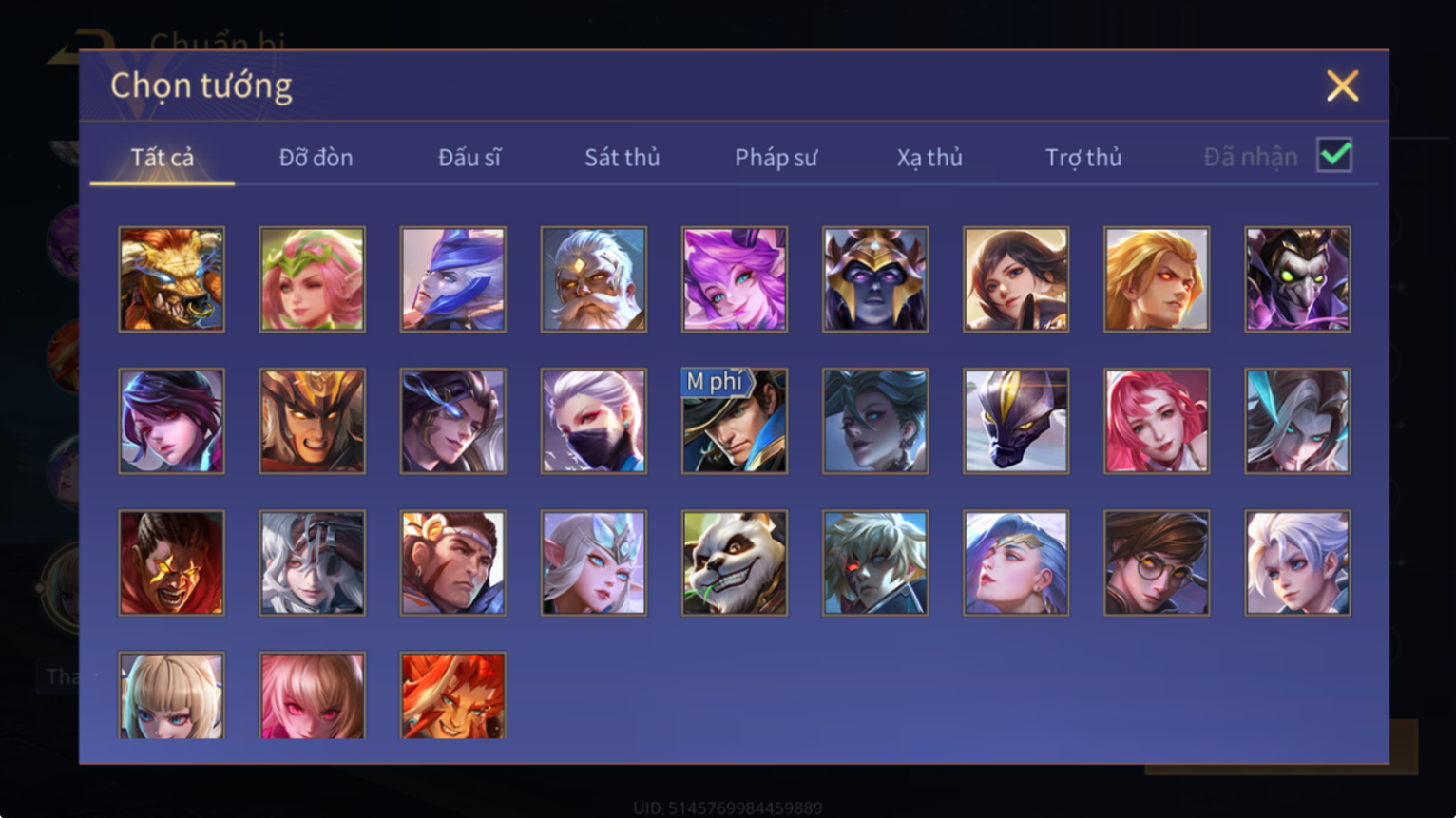The image size is (1456, 818).
Task: Select the golden bull hero portrait
Action: tap(171, 279)
